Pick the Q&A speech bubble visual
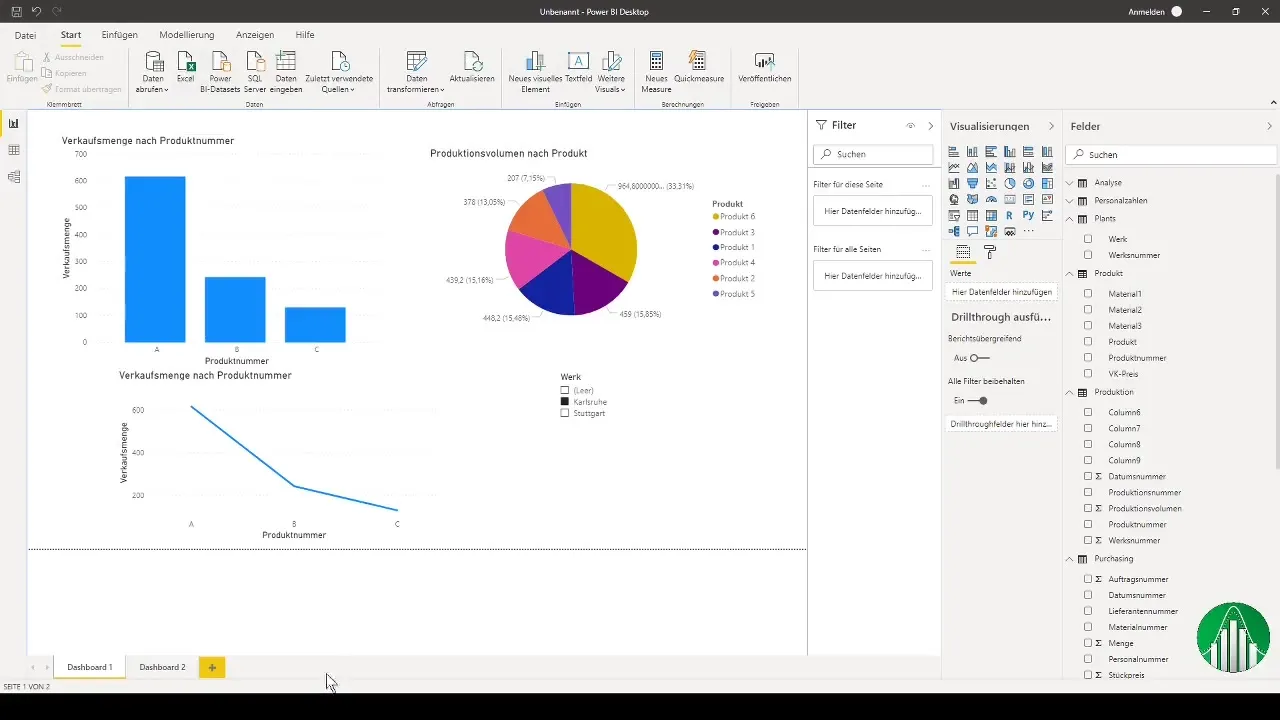The image size is (1280, 720). pos(972,231)
